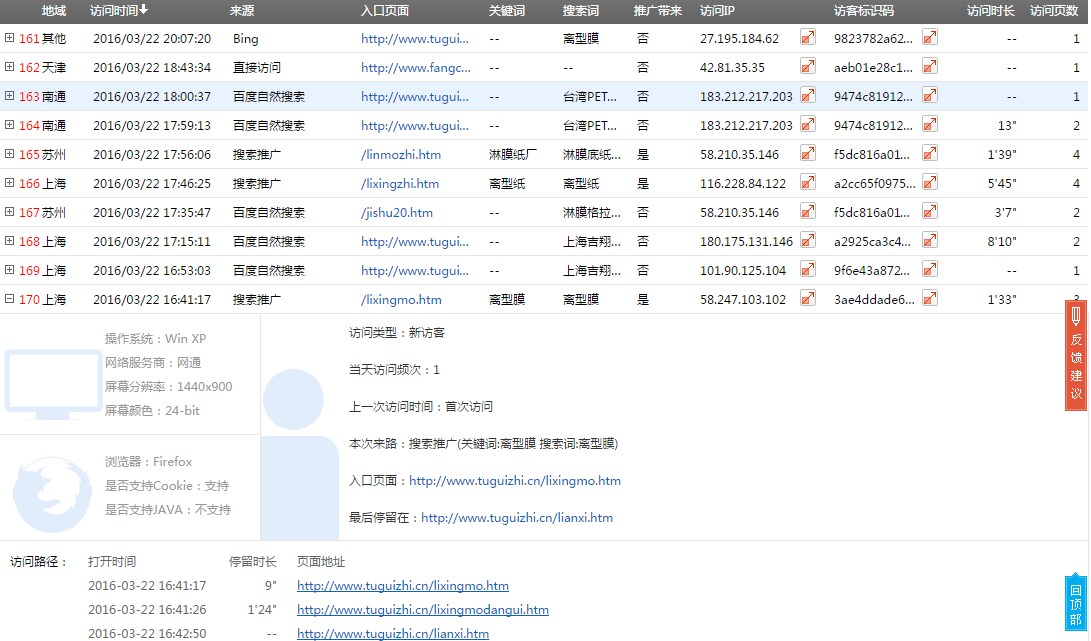Viewport: 1091px width, 641px height.
Task: Click the lixingmodangui.htm page link
Action: (423, 610)
